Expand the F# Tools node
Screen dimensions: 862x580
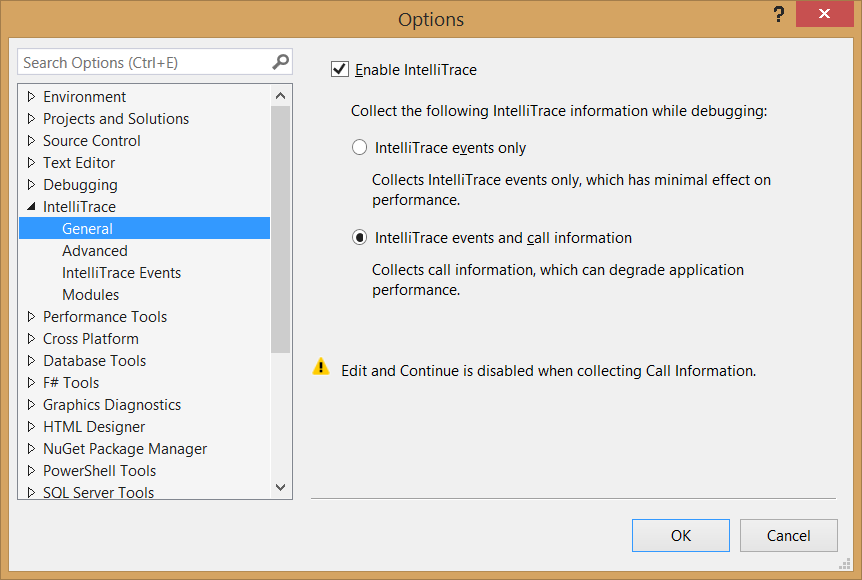pos(31,383)
